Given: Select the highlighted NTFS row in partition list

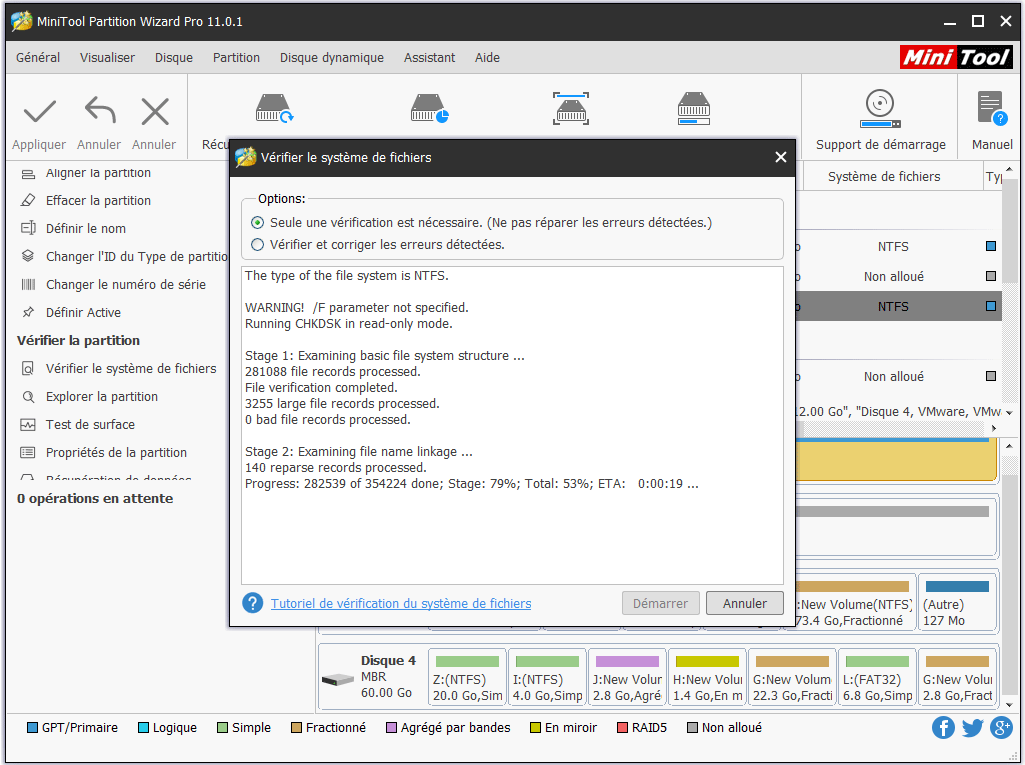Looking at the screenshot, I should tap(898, 306).
